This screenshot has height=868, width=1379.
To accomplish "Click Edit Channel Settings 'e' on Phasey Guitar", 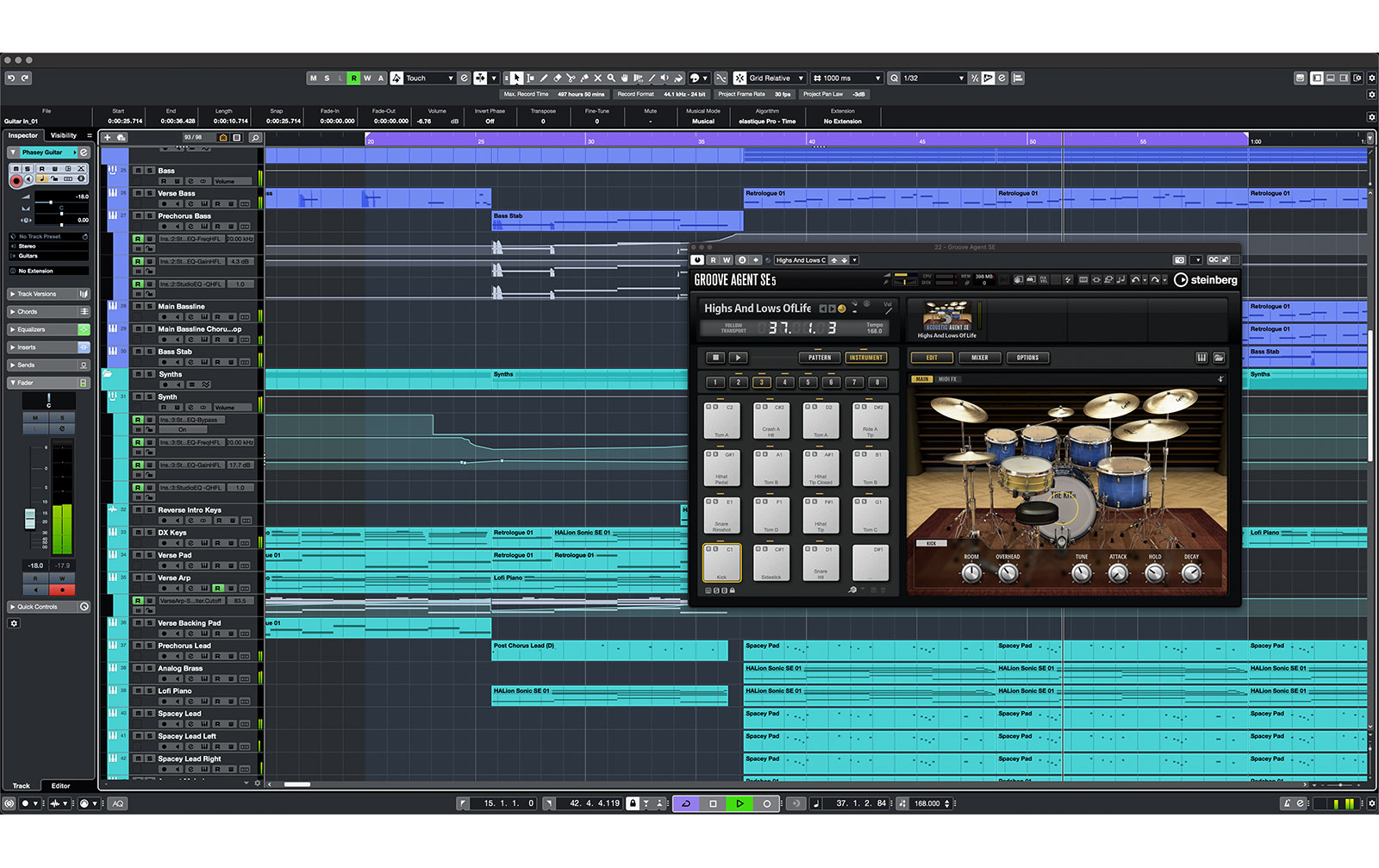I will coord(84,152).
